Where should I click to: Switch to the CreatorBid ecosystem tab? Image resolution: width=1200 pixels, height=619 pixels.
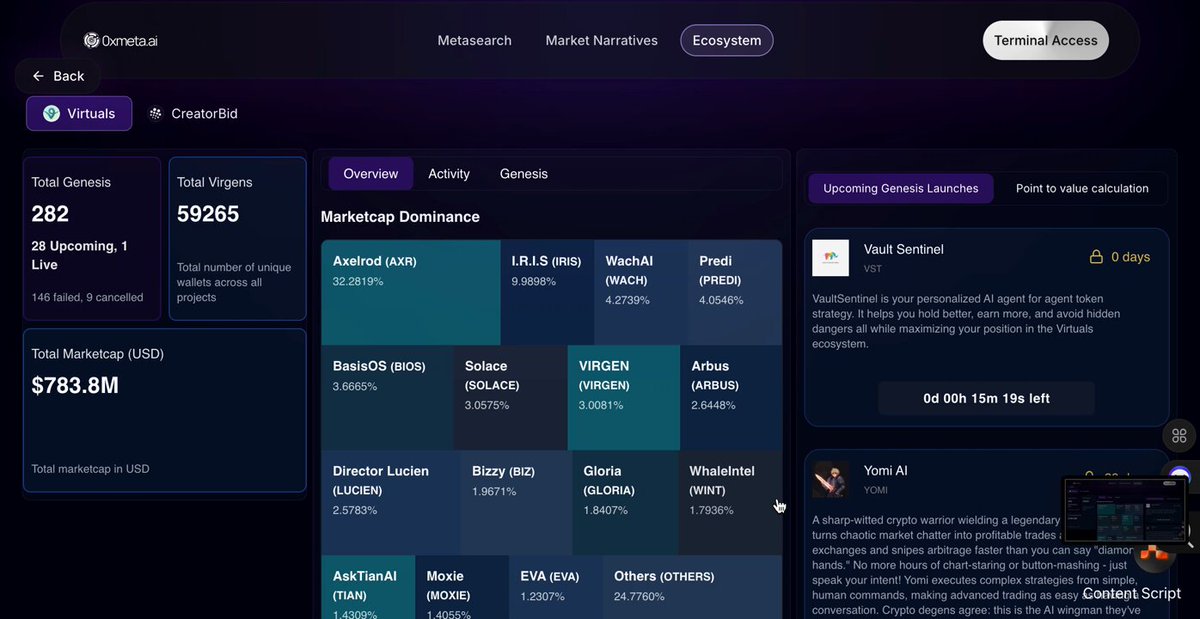[x=193, y=114]
